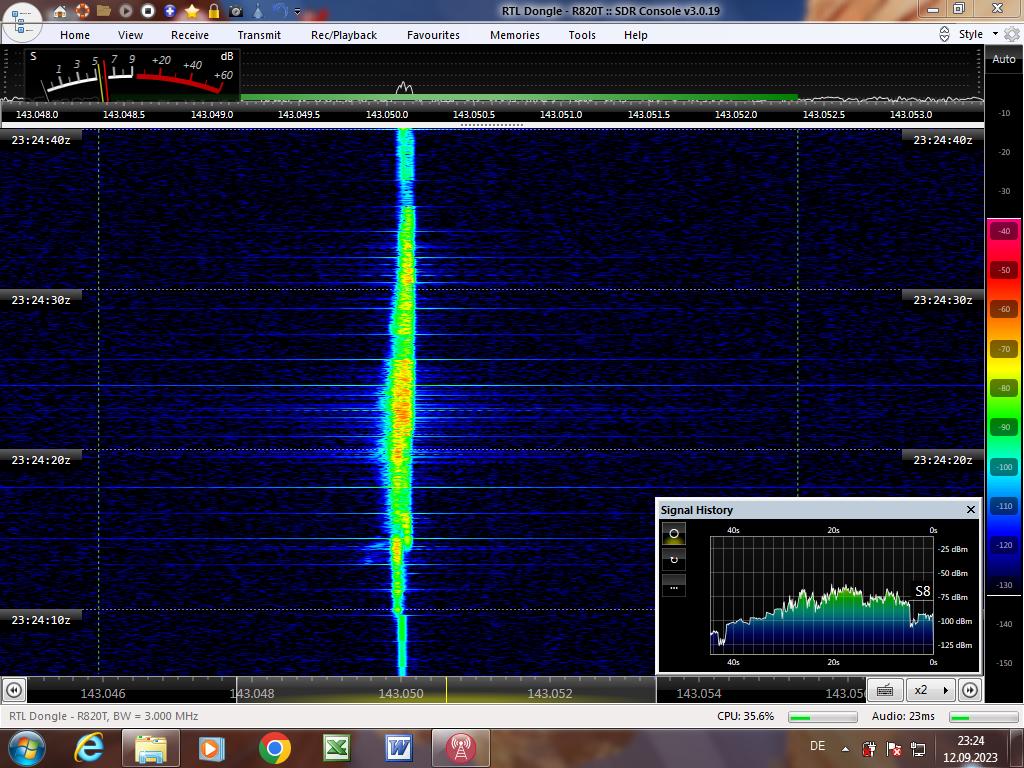
Task: Click the DE language indicator
Action: (x=817, y=746)
